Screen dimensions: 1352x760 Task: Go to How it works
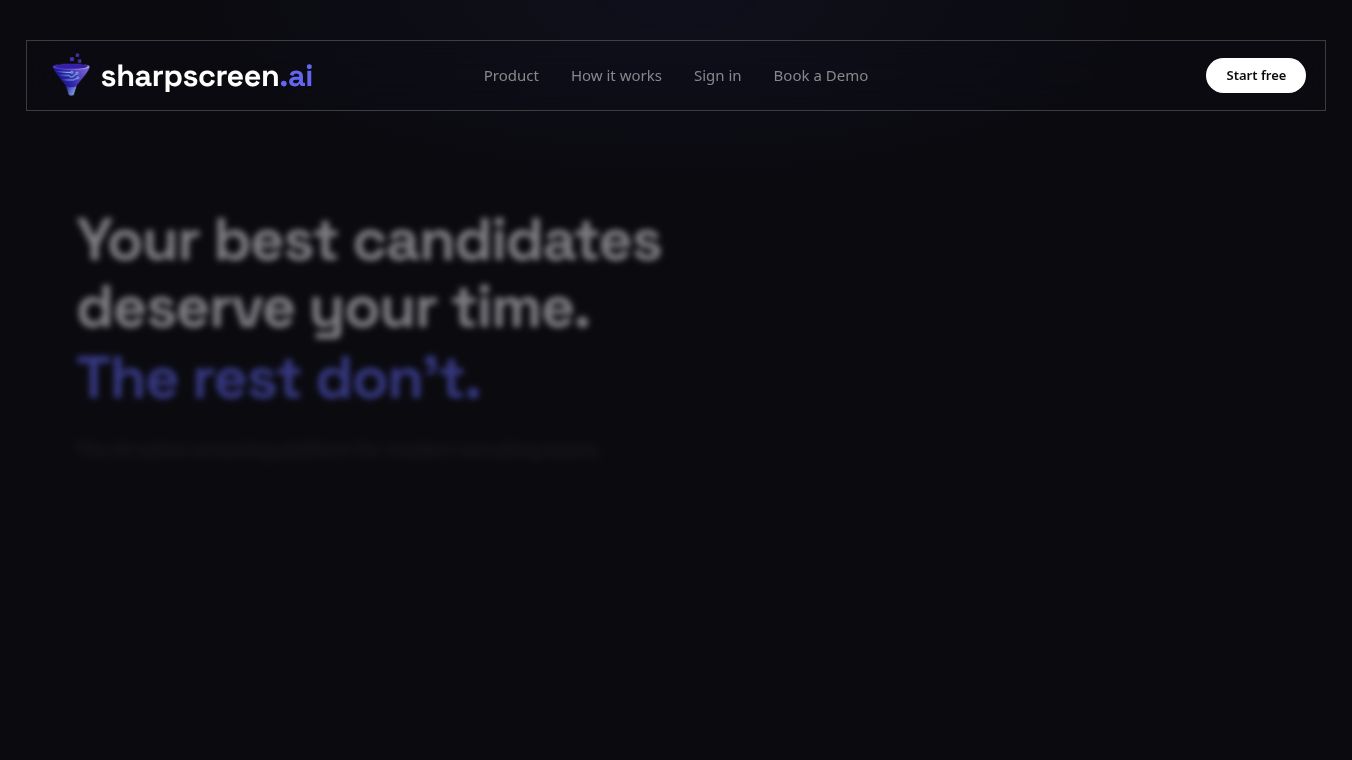coord(616,76)
